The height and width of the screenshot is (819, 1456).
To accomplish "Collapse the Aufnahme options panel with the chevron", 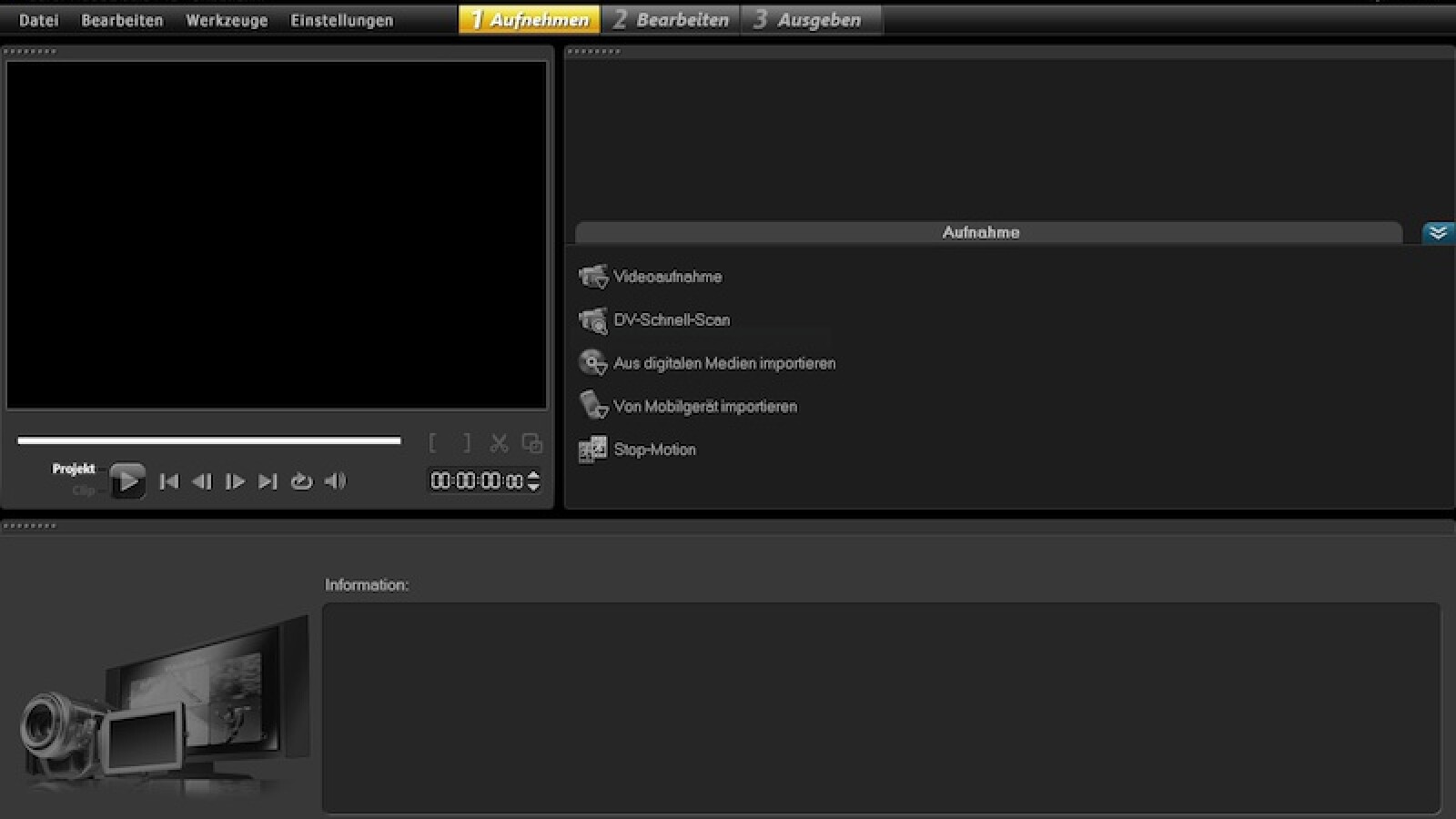I will (x=1438, y=233).
